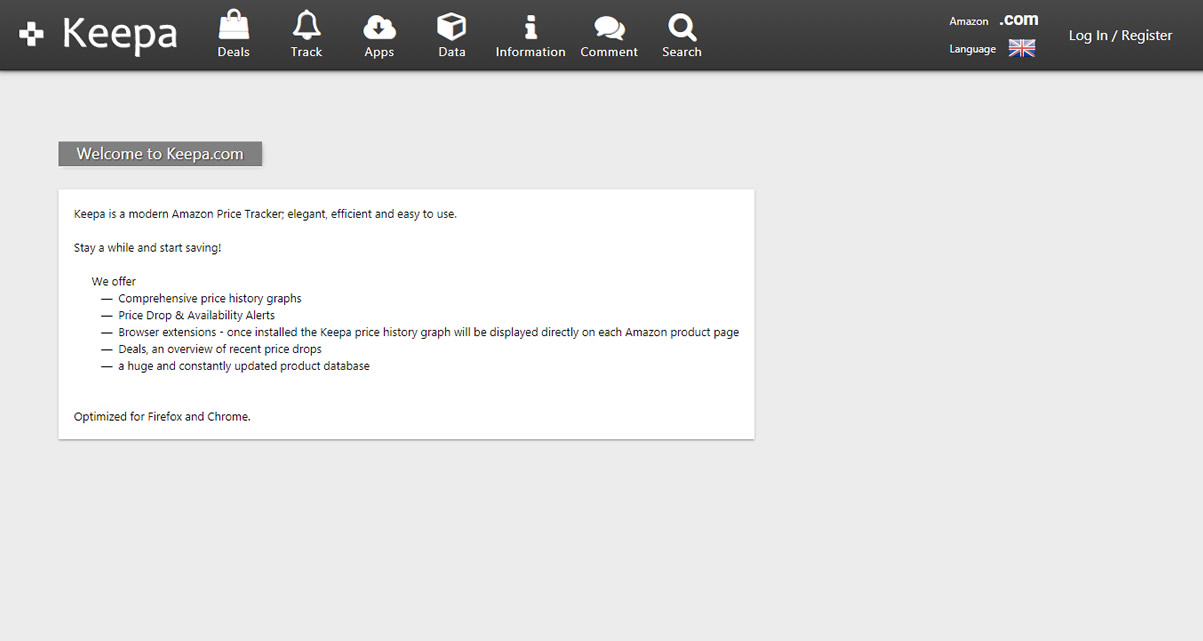1203x641 pixels.
Task: Click the Keepa plus logo icon
Action: point(32,35)
